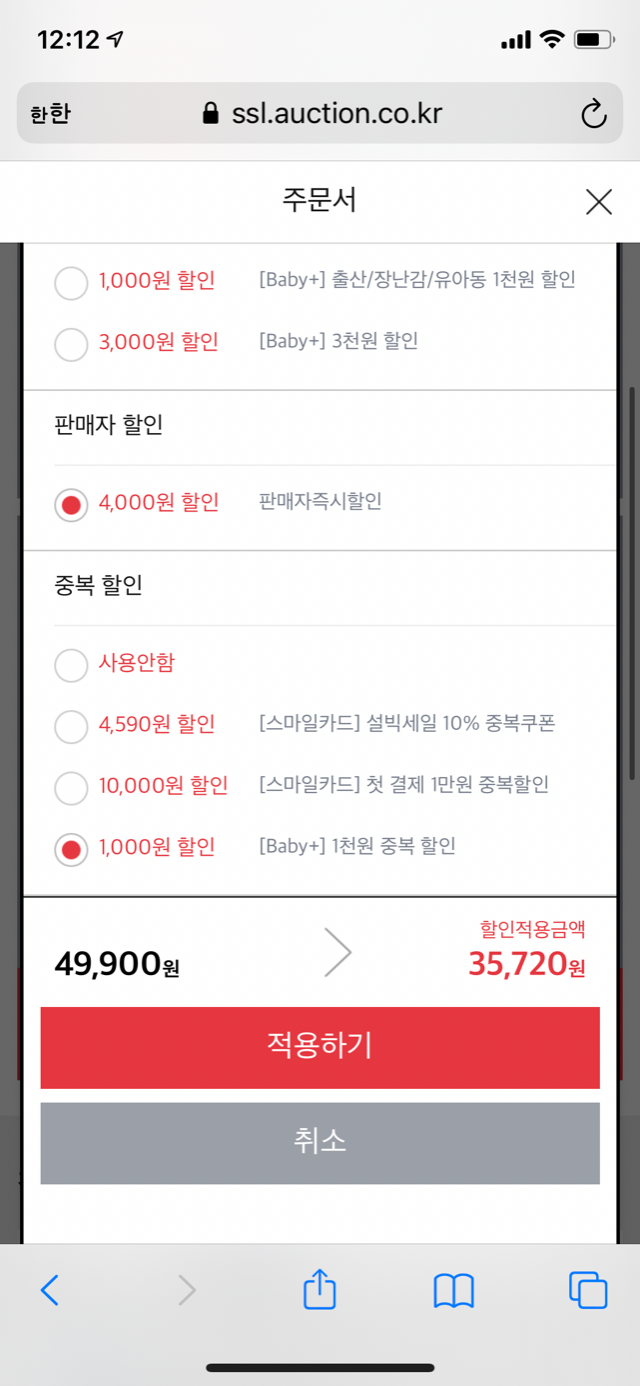Tap the gray 취소 button

[320, 1143]
